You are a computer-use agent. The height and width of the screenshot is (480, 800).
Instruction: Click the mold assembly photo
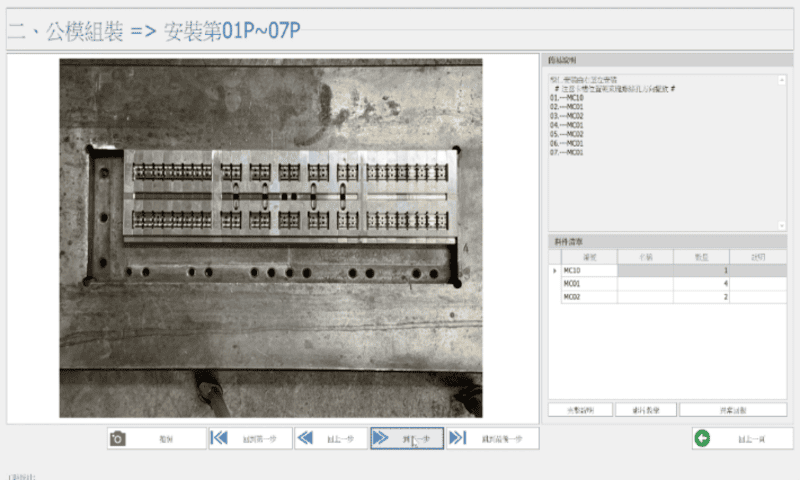tap(270, 237)
